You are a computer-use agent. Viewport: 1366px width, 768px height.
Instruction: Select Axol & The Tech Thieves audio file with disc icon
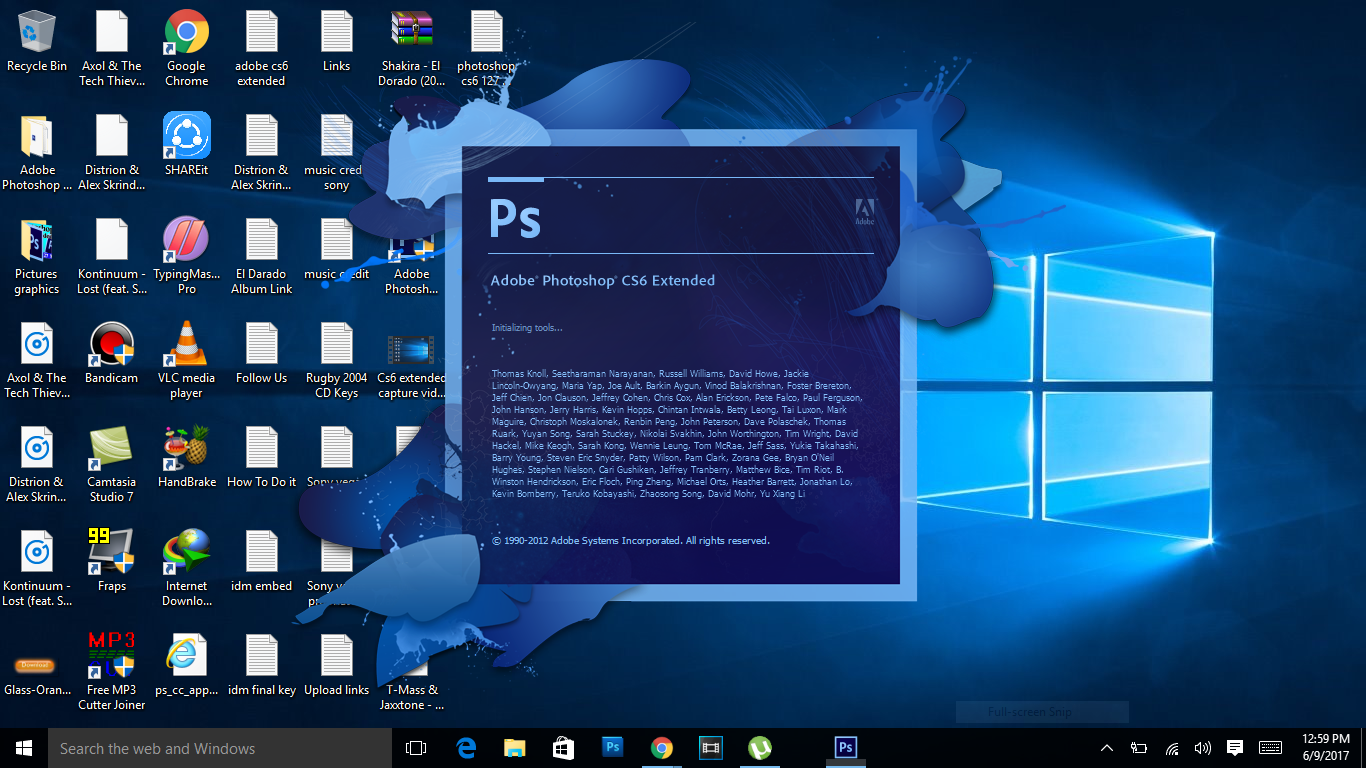37,360
